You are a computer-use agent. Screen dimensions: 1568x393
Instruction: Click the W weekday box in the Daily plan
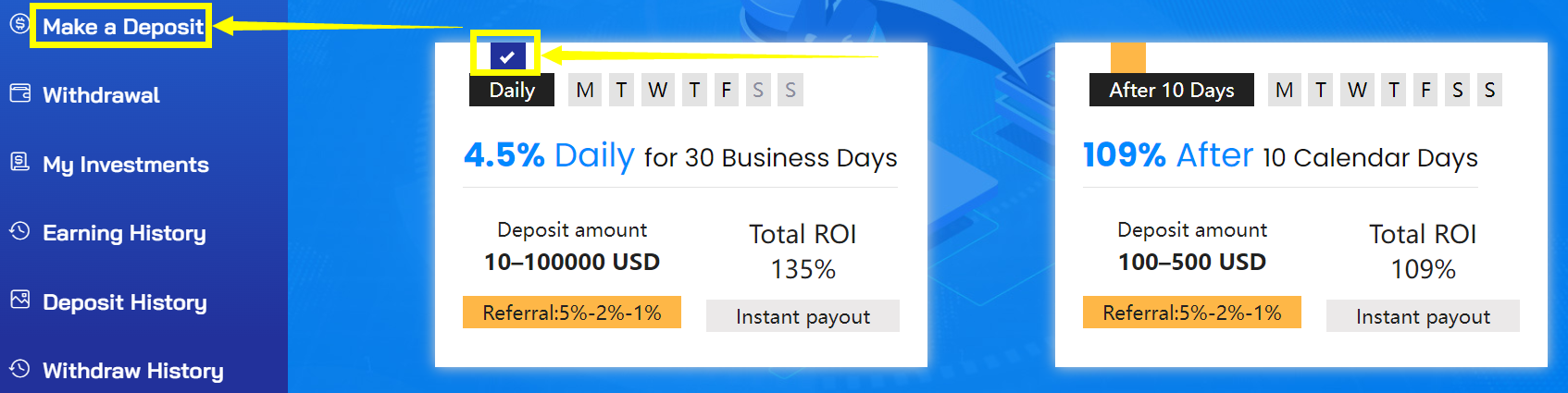[657, 91]
